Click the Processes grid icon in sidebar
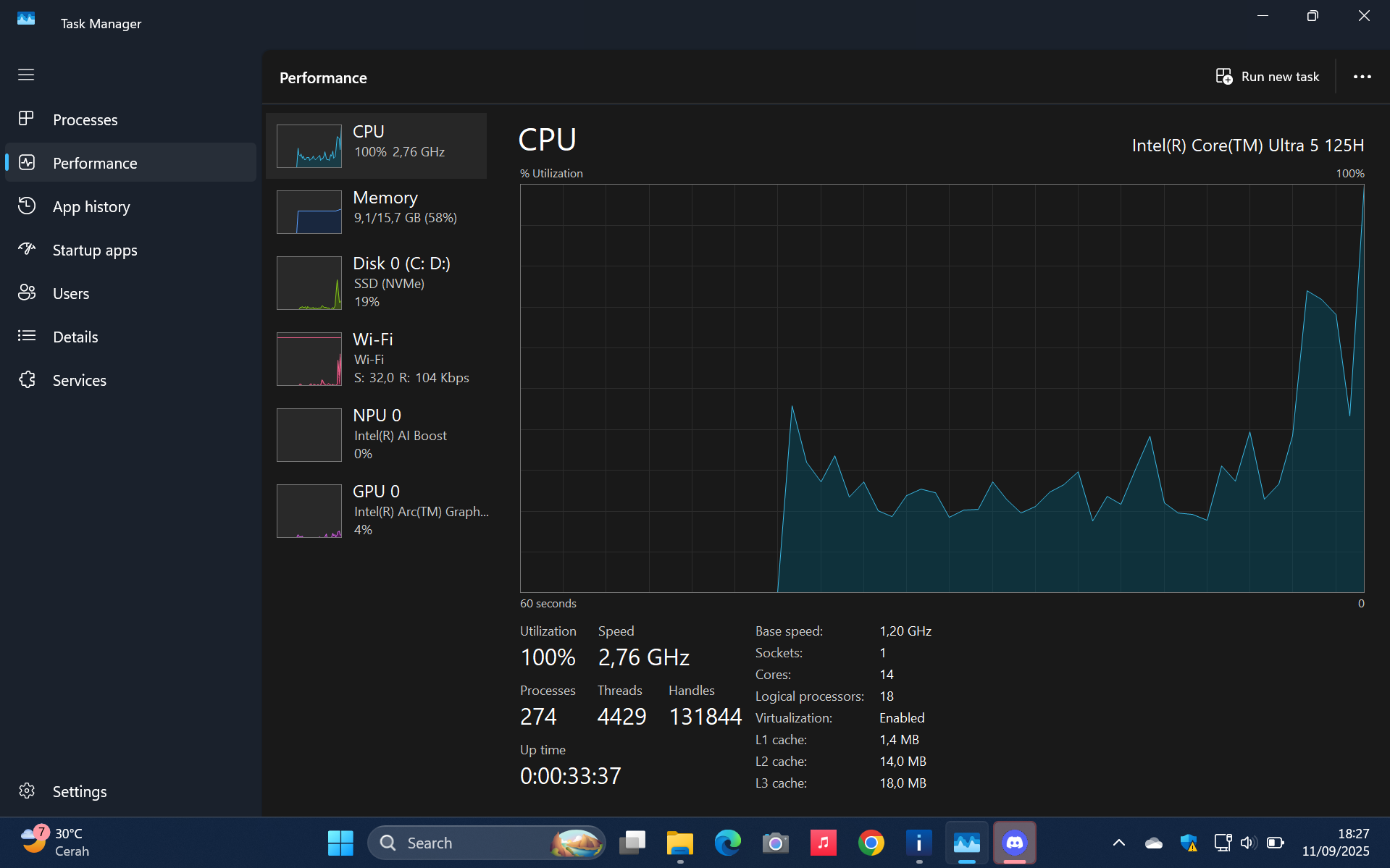Viewport: 1390px width, 868px height. [27, 119]
